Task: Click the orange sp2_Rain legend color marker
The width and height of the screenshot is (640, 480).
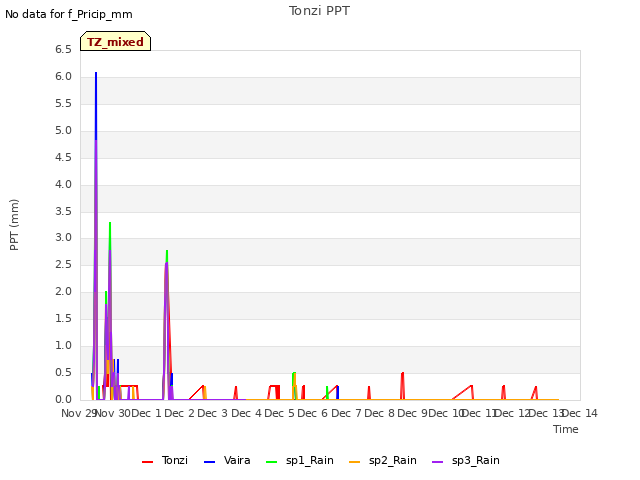Action: tap(355, 462)
